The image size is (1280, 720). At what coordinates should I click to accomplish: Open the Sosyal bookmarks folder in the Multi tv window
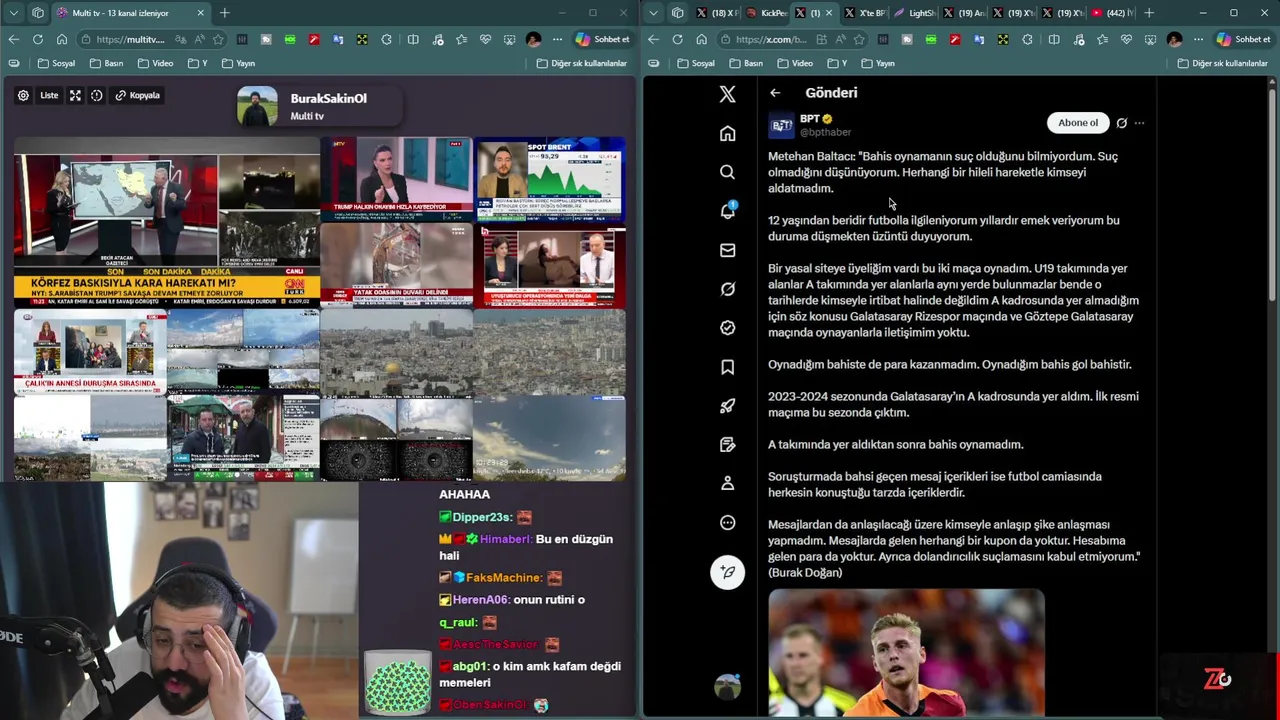pos(56,63)
